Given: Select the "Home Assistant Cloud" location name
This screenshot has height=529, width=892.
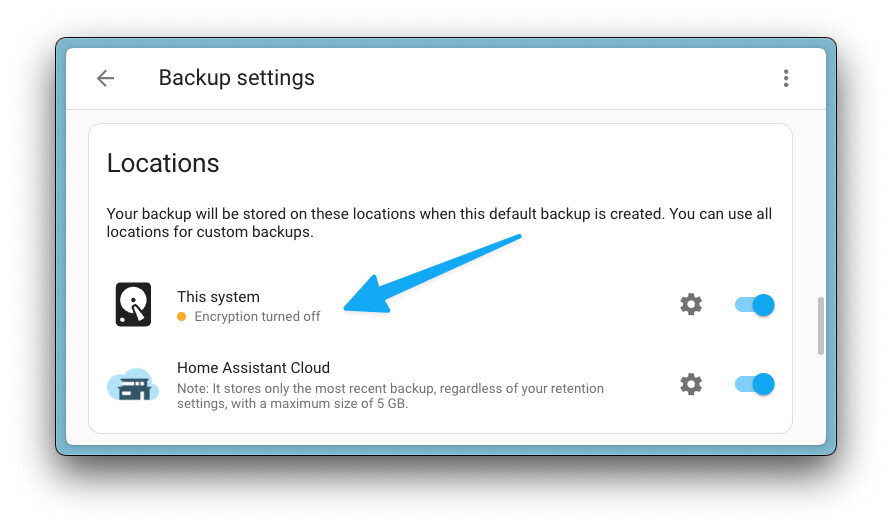Looking at the screenshot, I should pos(253,368).
